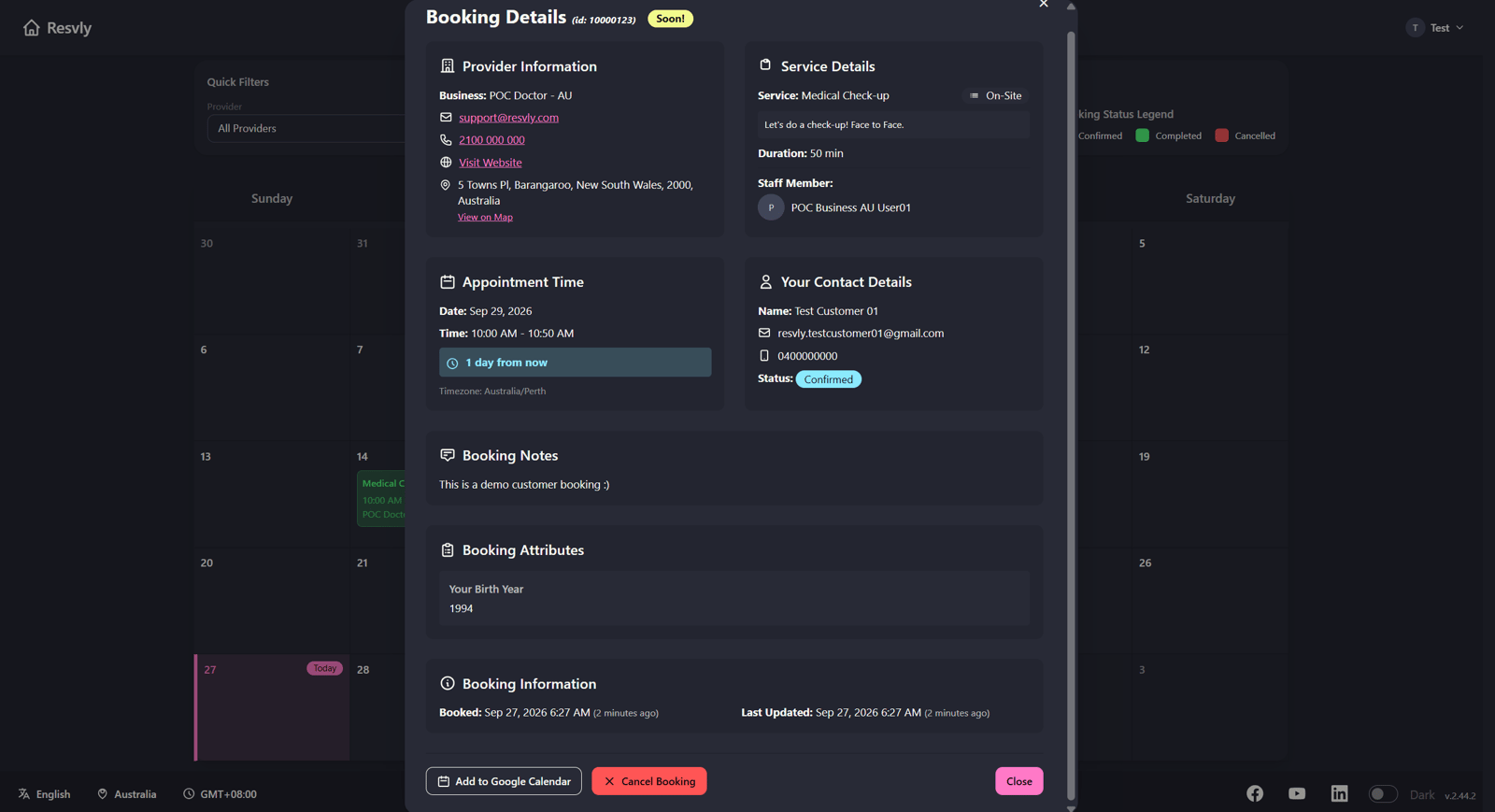Image resolution: width=1495 pixels, height=812 pixels.
Task: Click the On-Site service tag
Action: pos(996,95)
